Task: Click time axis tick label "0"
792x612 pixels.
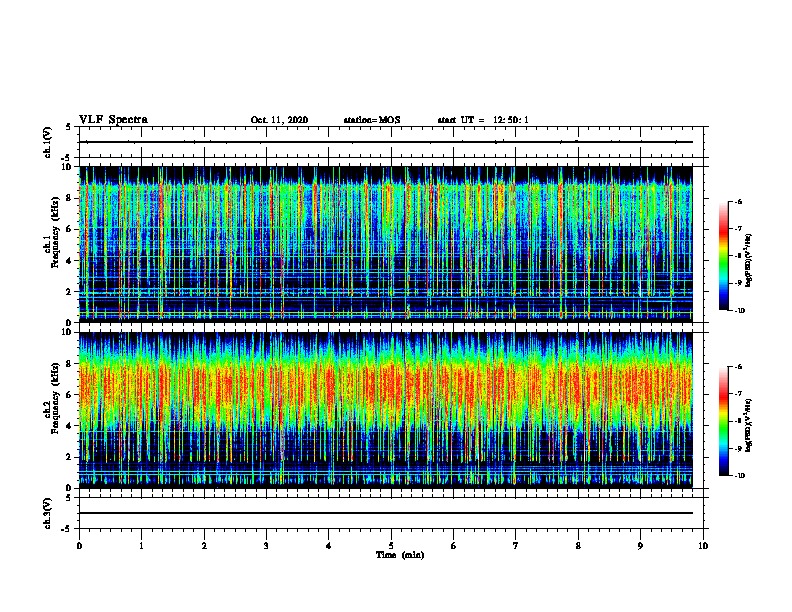Action: click(79, 546)
